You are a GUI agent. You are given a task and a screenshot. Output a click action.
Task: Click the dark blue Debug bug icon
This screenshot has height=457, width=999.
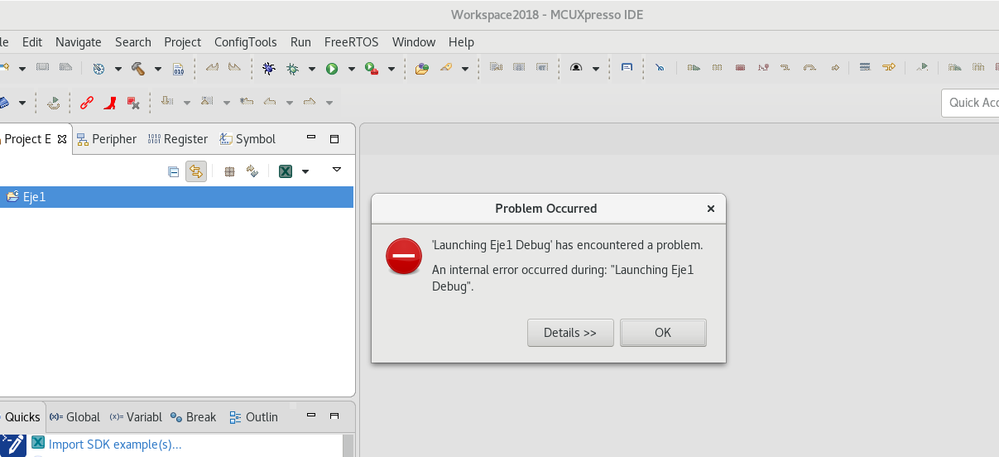(x=268, y=68)
